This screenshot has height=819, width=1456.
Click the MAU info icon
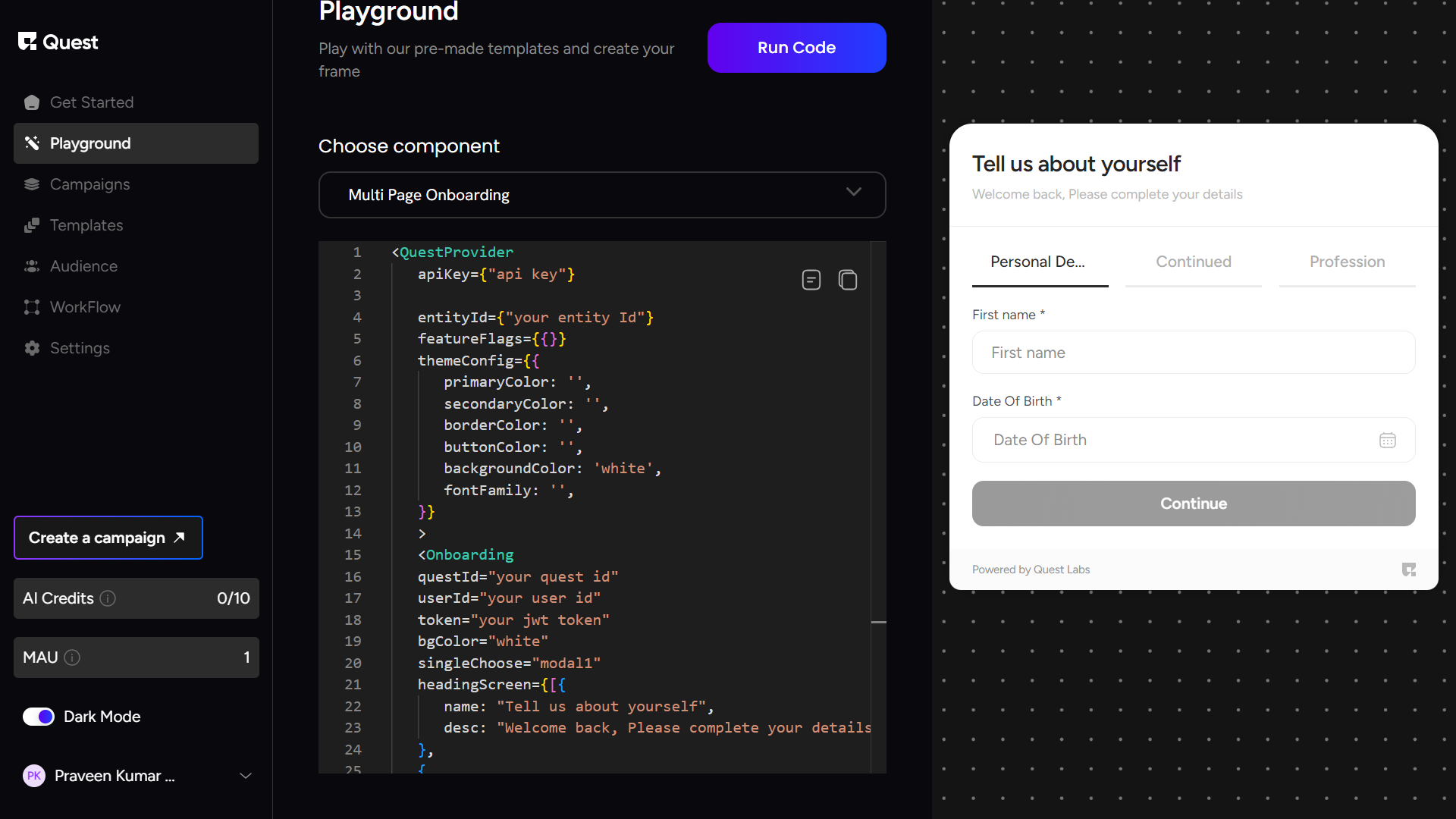[x=72, y=657]
